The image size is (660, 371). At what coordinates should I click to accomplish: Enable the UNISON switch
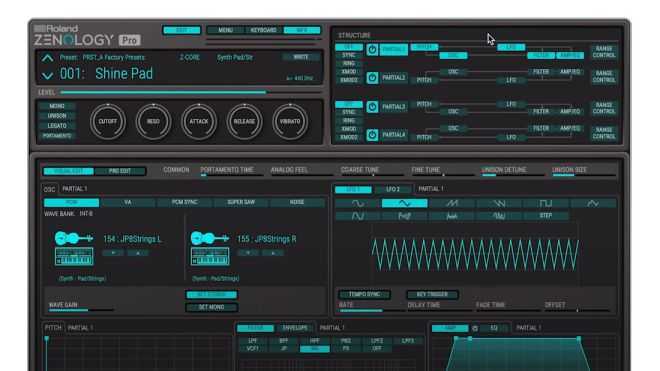coord(57,116)
